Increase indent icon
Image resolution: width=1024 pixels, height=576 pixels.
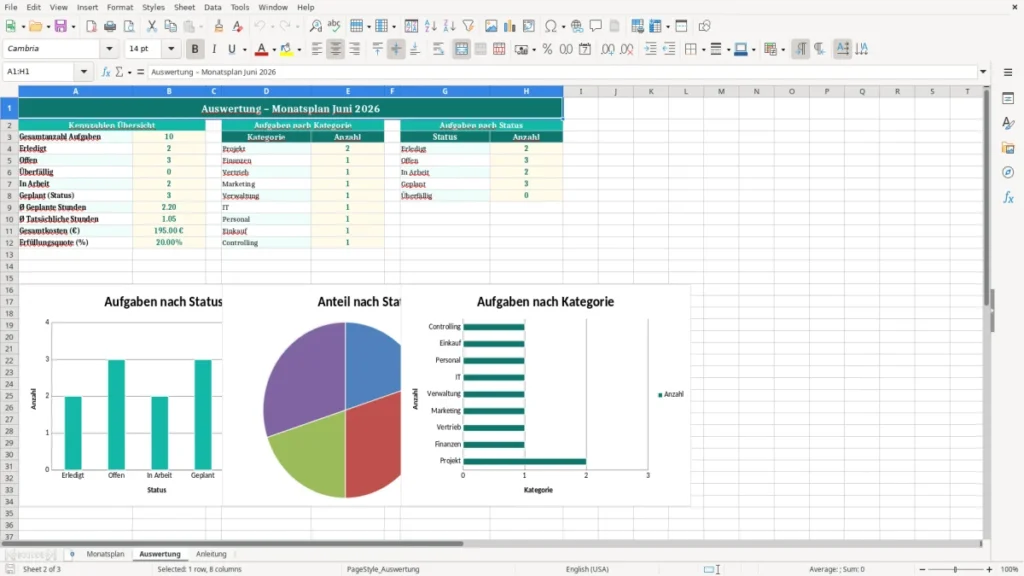pyautogui.click(x=650, y=49)
